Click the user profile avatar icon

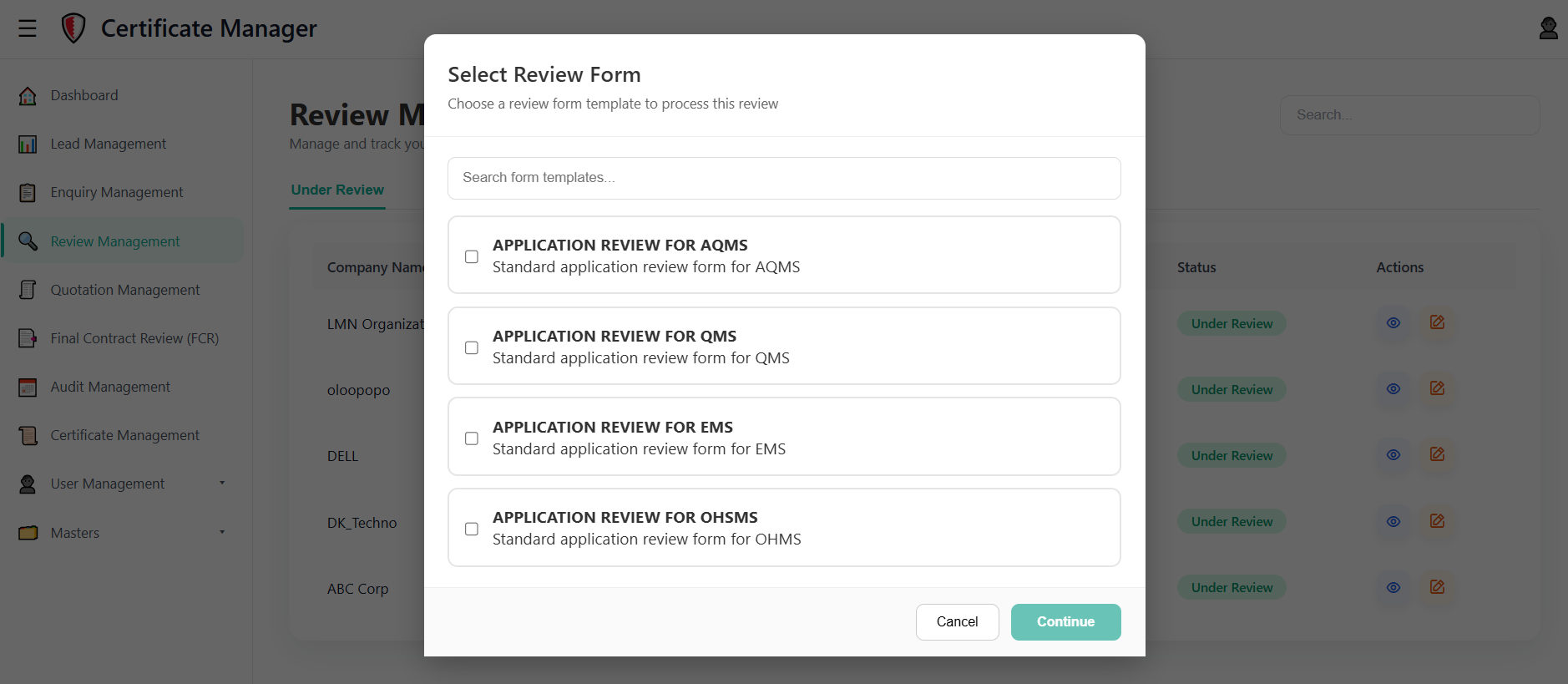(1548, 28)
